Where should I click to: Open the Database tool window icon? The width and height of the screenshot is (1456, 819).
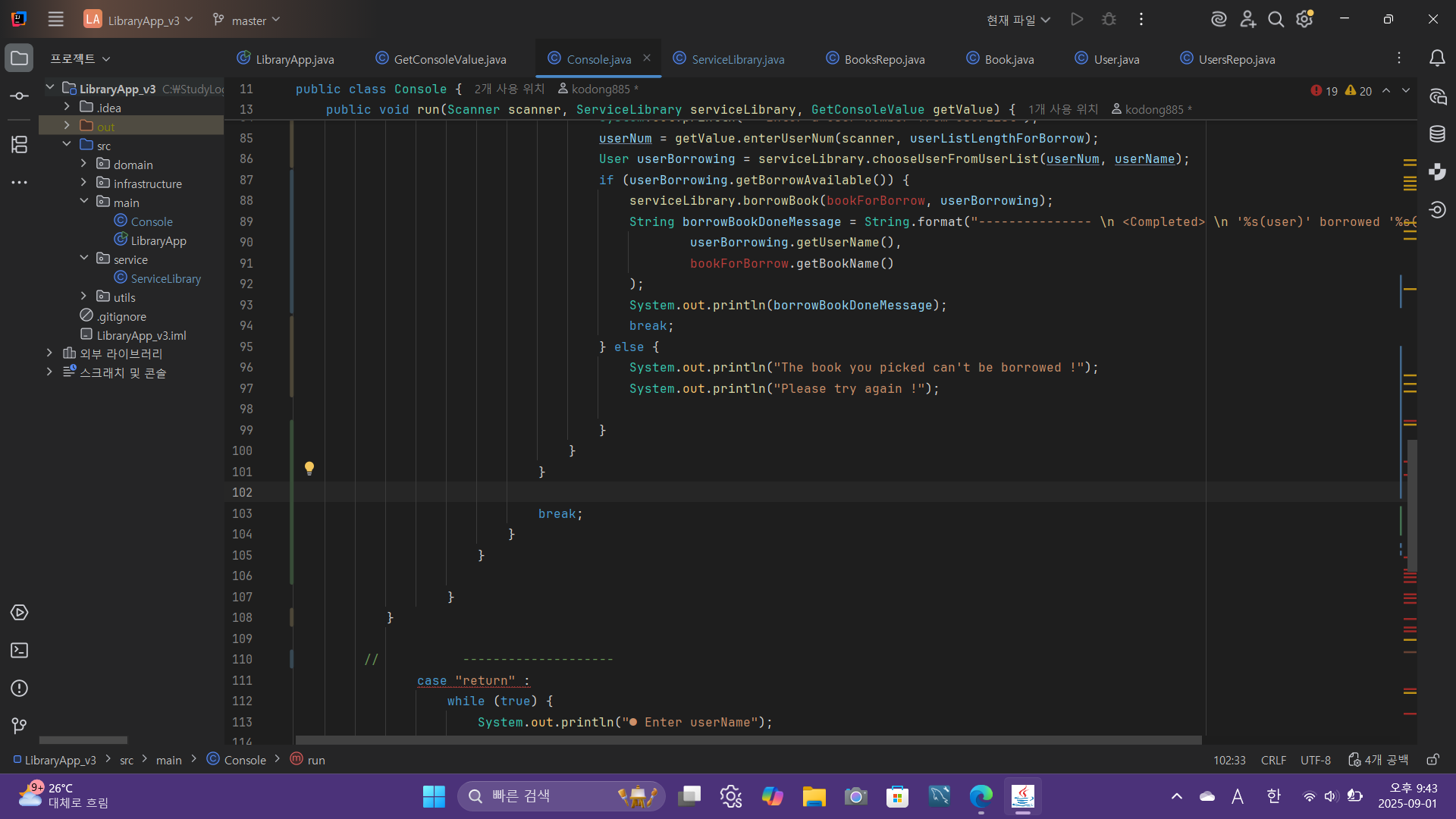1437,134
